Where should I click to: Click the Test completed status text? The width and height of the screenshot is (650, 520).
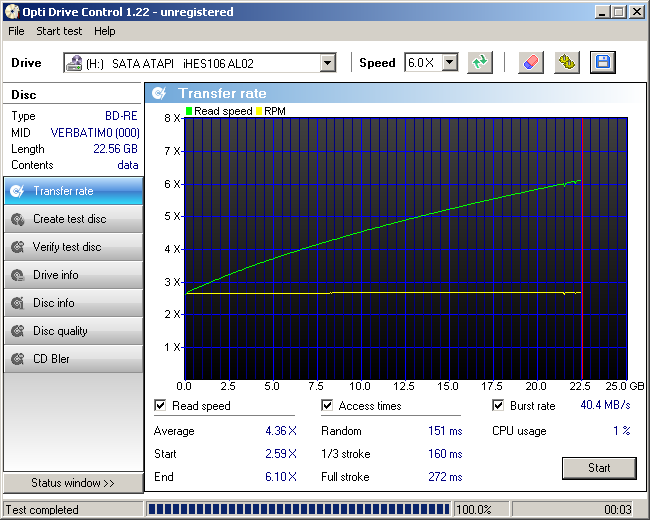click(42, 510)
